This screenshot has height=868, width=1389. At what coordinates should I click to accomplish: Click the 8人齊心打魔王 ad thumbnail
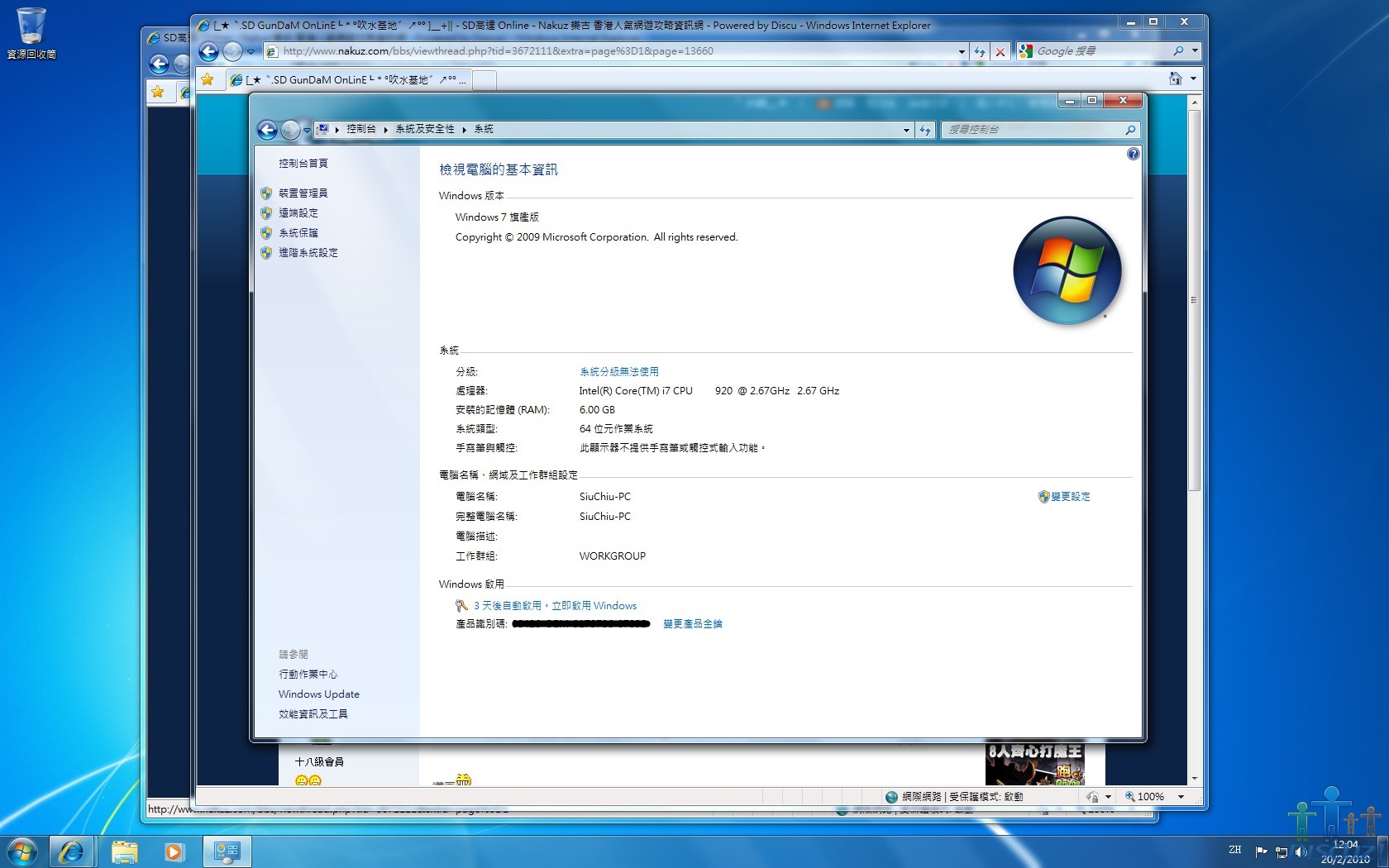click(x=1033, y=764)
